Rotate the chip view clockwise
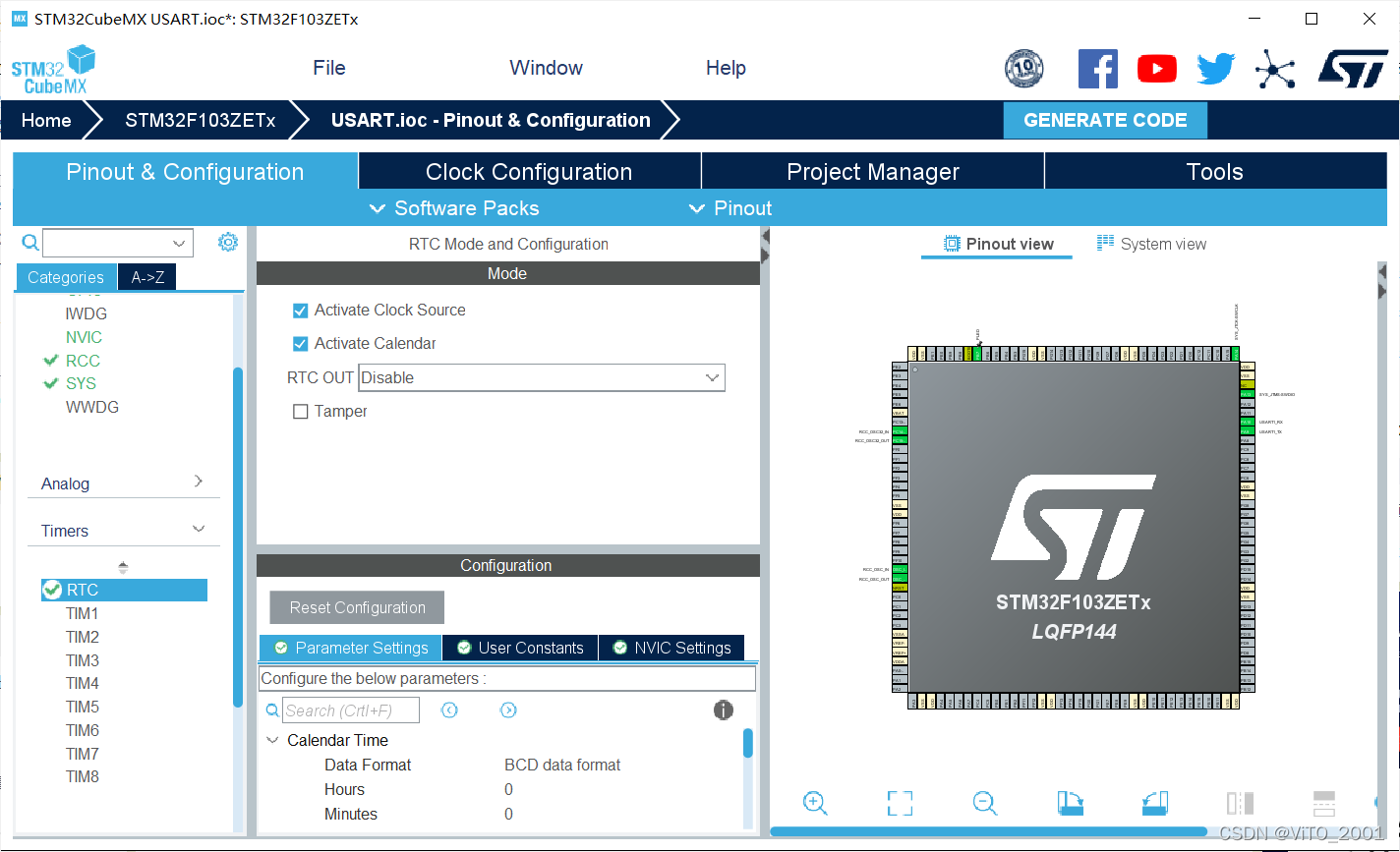This screenshot has width=1400, height=852. pyautogui.click(x=1071, y=803)
